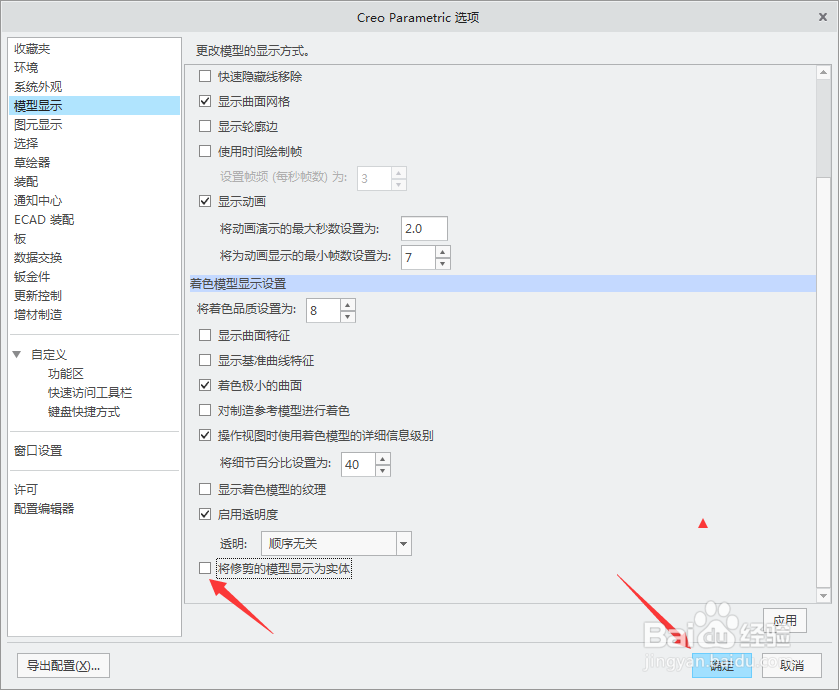Check 将修剪的模型显示为实体
839x690 pixels.
click(x=204, y=567)
